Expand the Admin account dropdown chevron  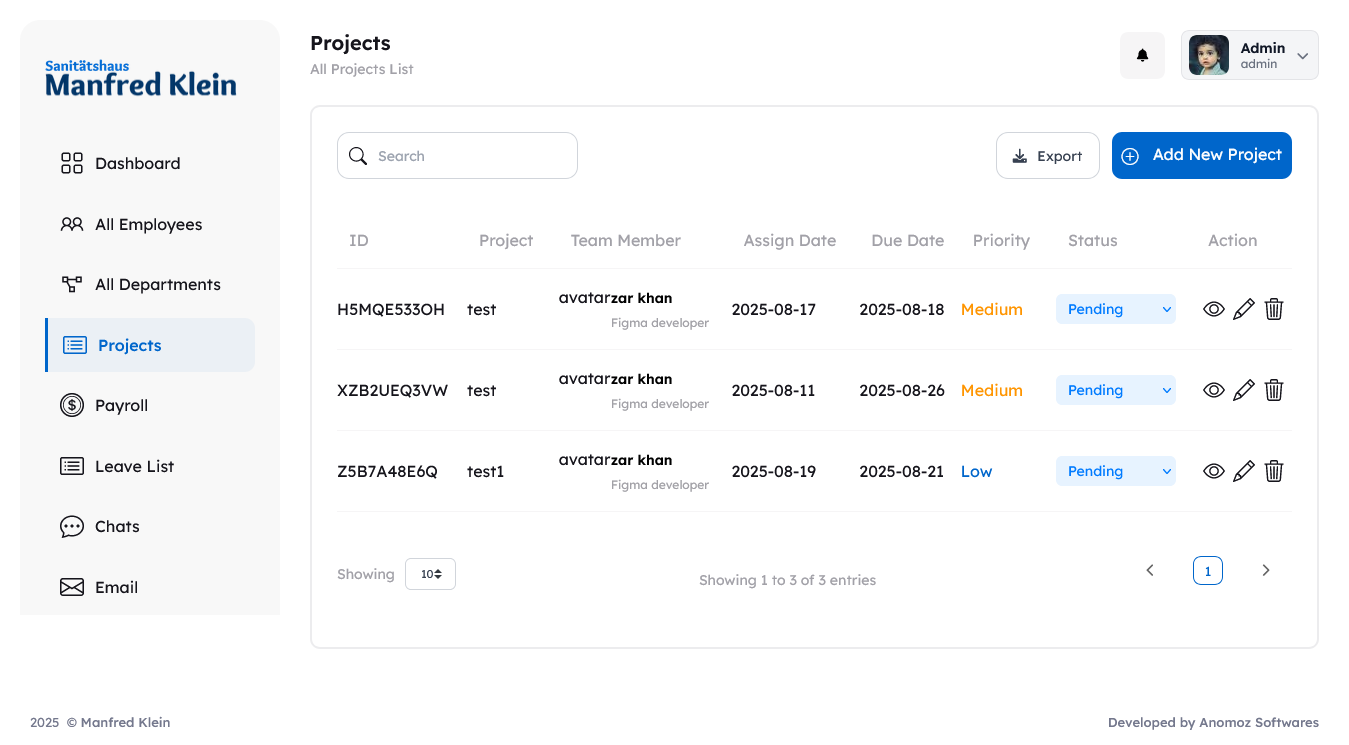(1302, 56)
